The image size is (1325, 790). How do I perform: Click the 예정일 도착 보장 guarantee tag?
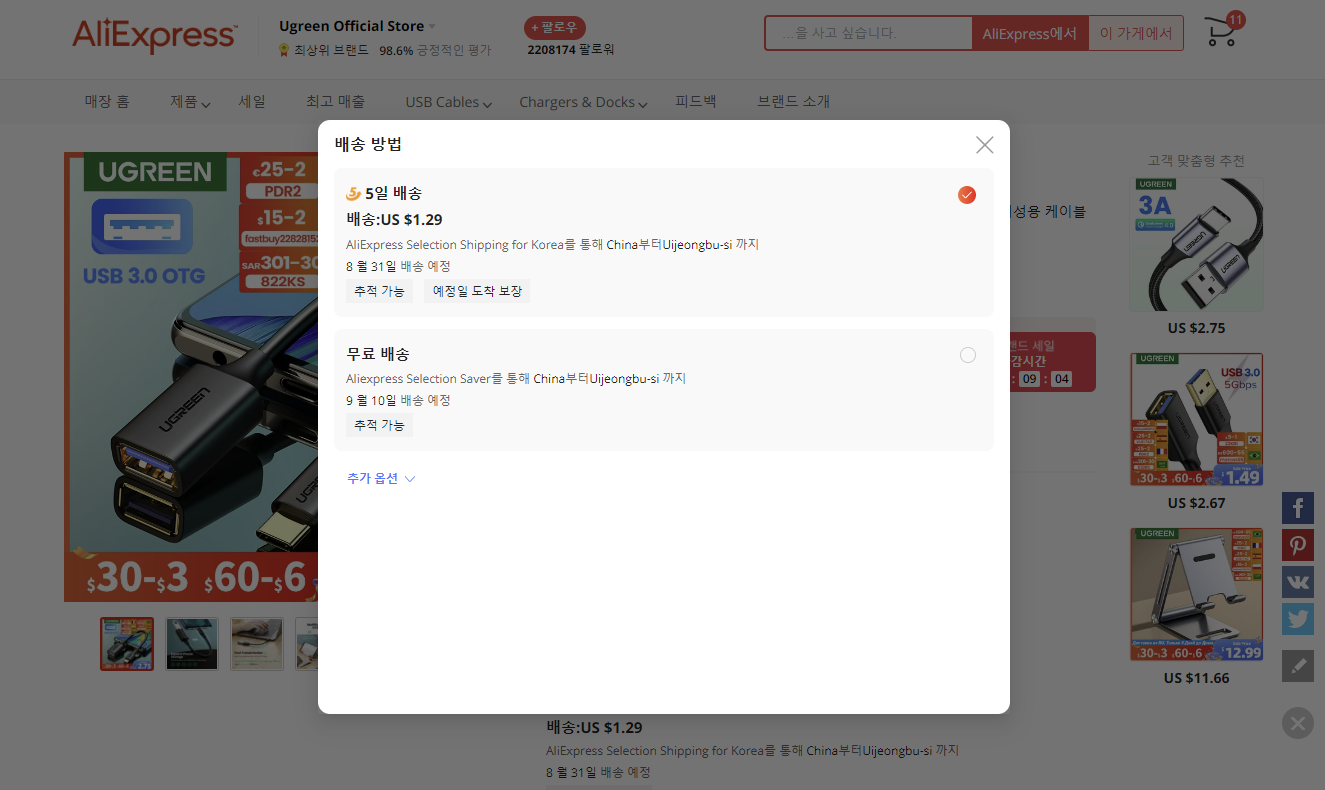[x=477, y=291]
